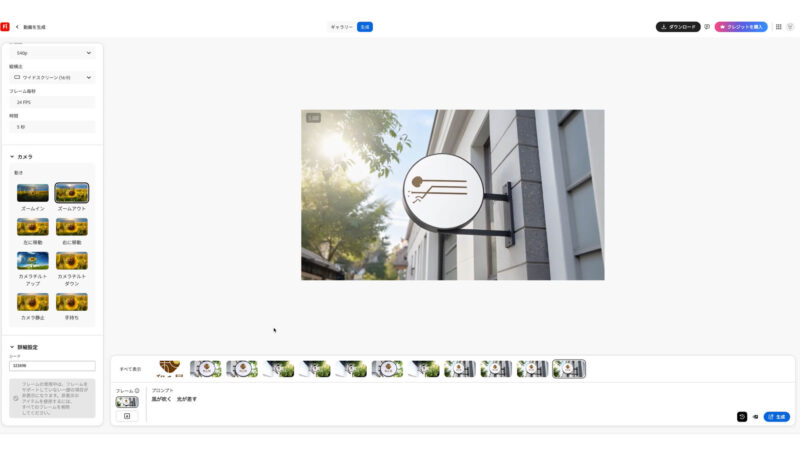Add a last frame with the plus box
This screenshot has height=457, width=800.
click(127, 416)
